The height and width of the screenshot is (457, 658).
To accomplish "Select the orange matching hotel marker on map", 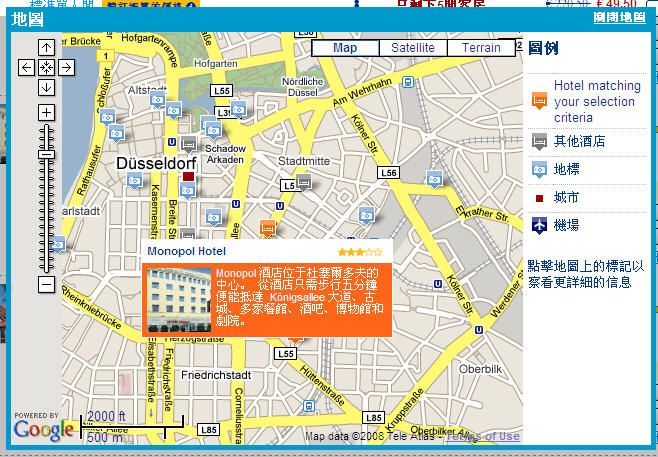I will [267, 228].
